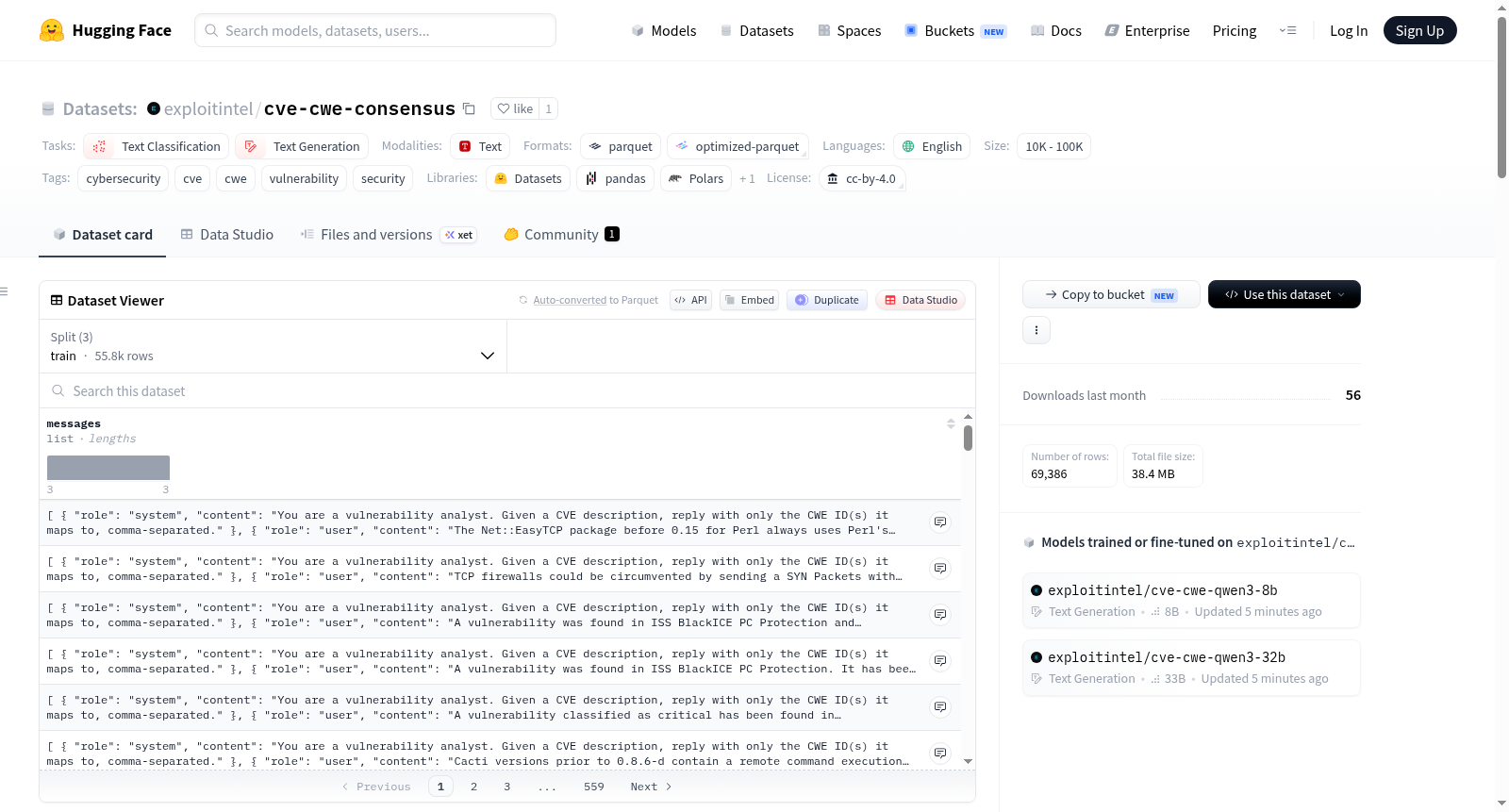Click the messages column sort arrows
Viewport: 1509px width, 812px height.
951,423
